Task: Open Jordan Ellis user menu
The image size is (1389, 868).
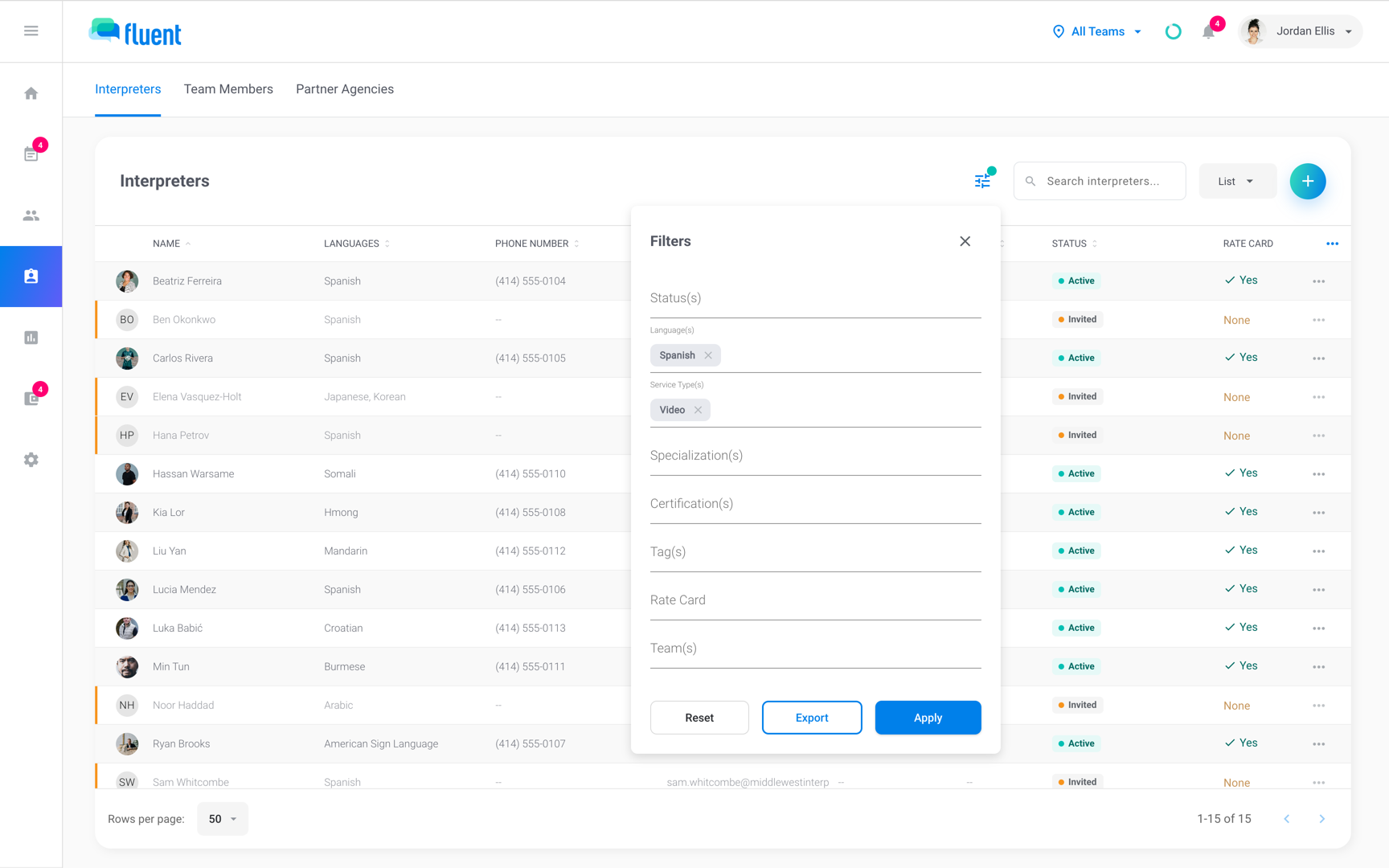Action: point(1300,31)
